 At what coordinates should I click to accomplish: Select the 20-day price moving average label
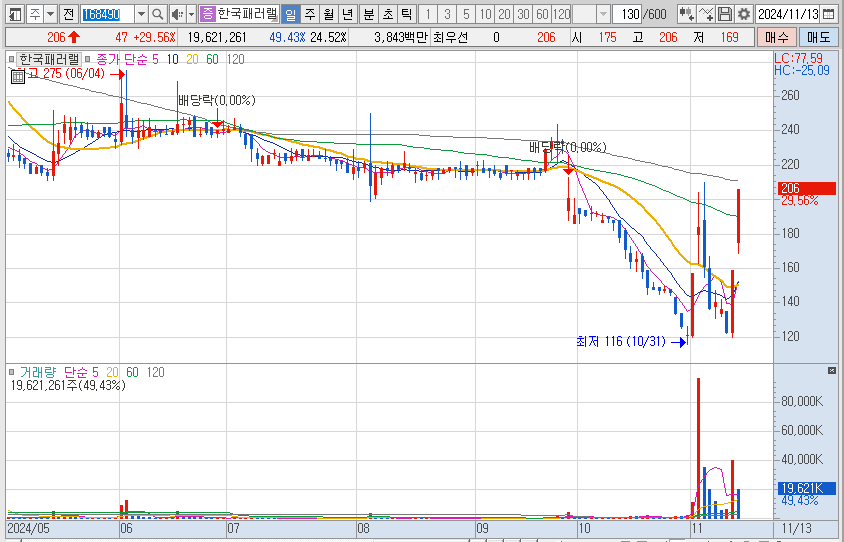point(192,59)
